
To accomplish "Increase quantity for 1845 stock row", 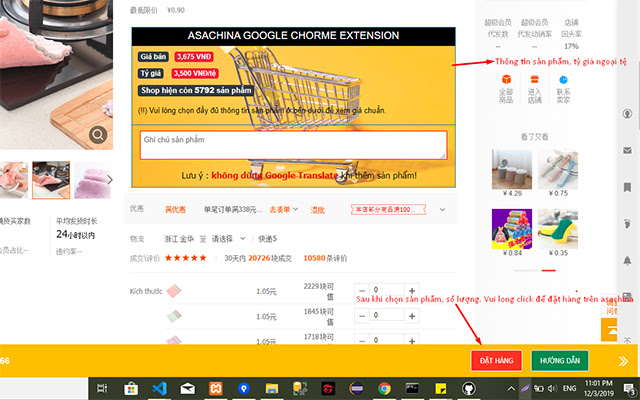I will click(x=412, y=316).
